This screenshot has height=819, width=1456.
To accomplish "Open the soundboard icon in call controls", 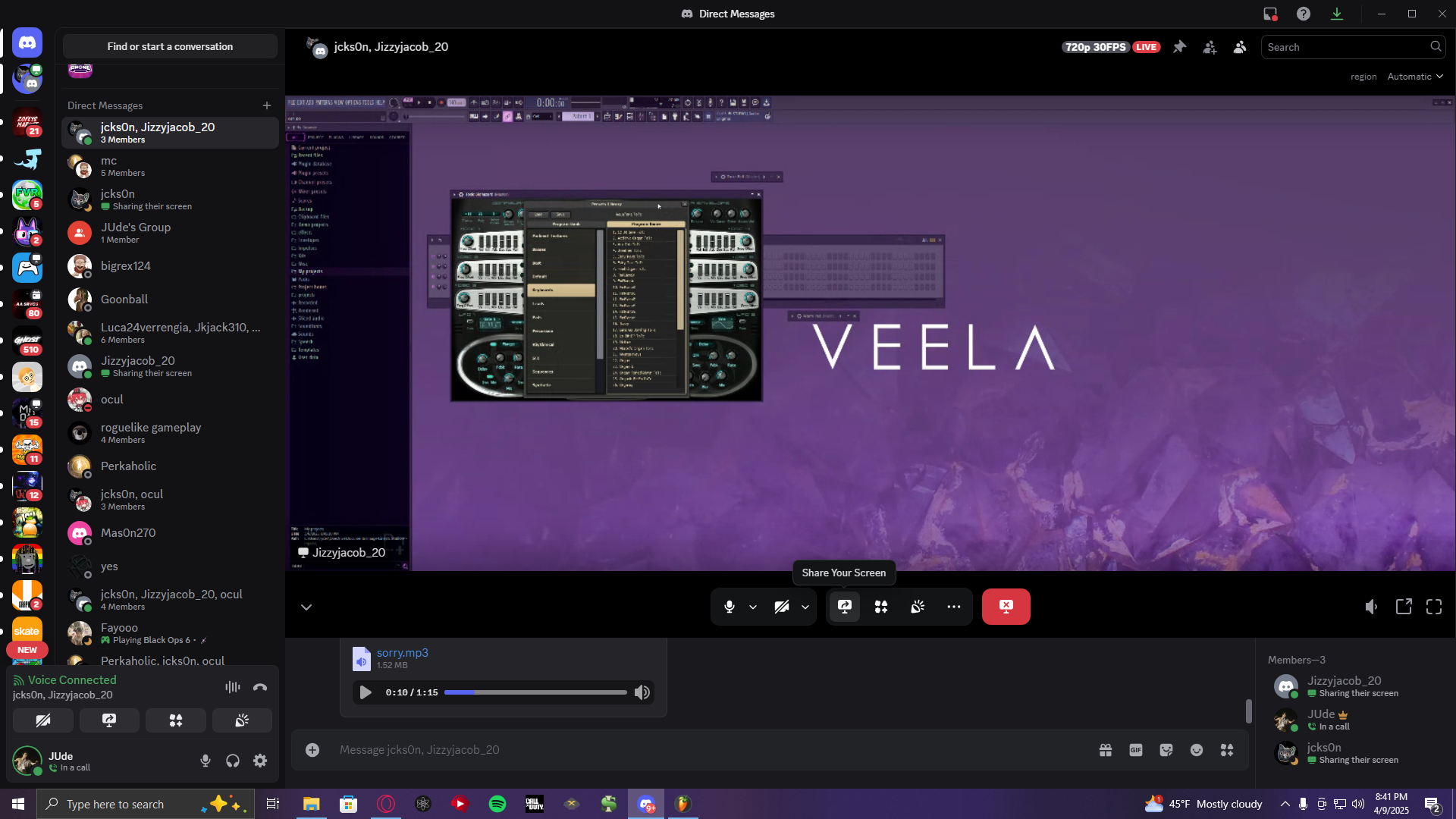I will point(918,607).
